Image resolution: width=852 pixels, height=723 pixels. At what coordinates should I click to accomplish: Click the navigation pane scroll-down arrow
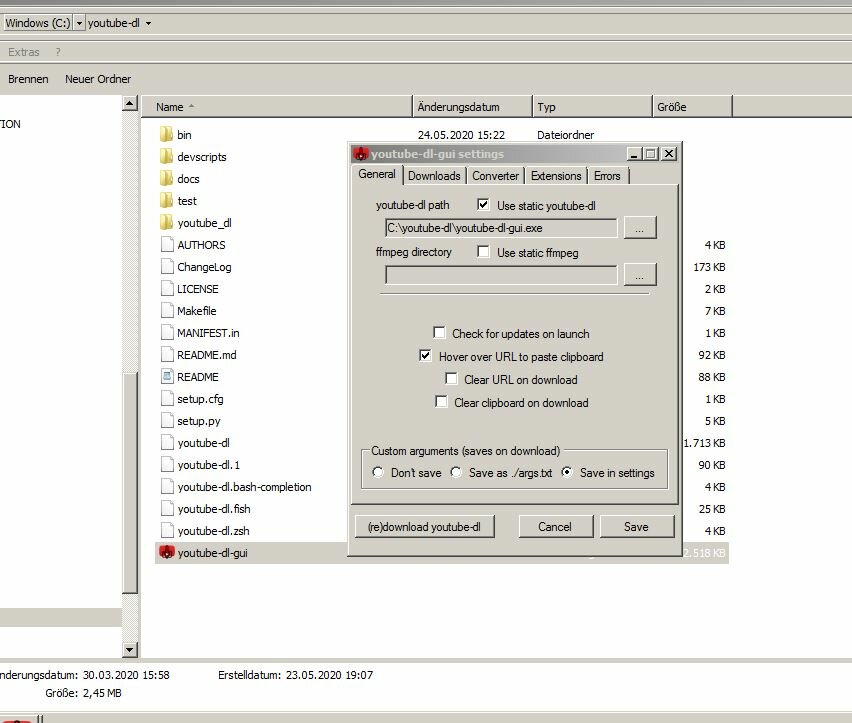[x=130, y=649]
